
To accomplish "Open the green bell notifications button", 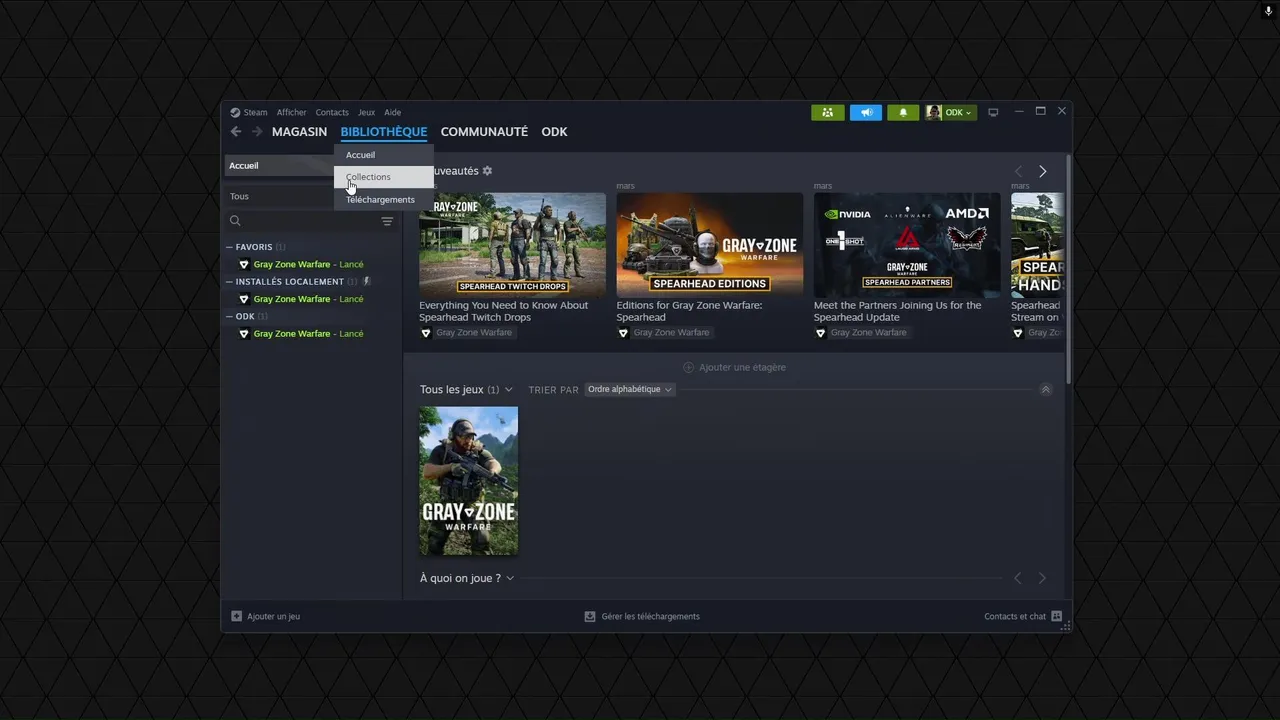I will point(903,112).
